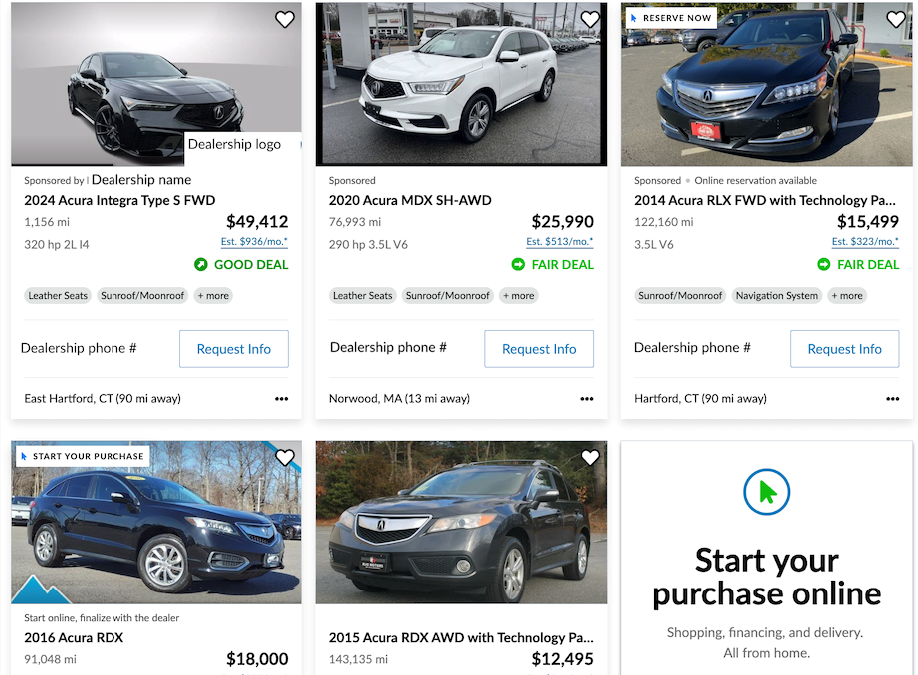Screen dimensions: 918x675
Task: Expand '+ more' tags on RLX listing
Action: click(846, 296)
